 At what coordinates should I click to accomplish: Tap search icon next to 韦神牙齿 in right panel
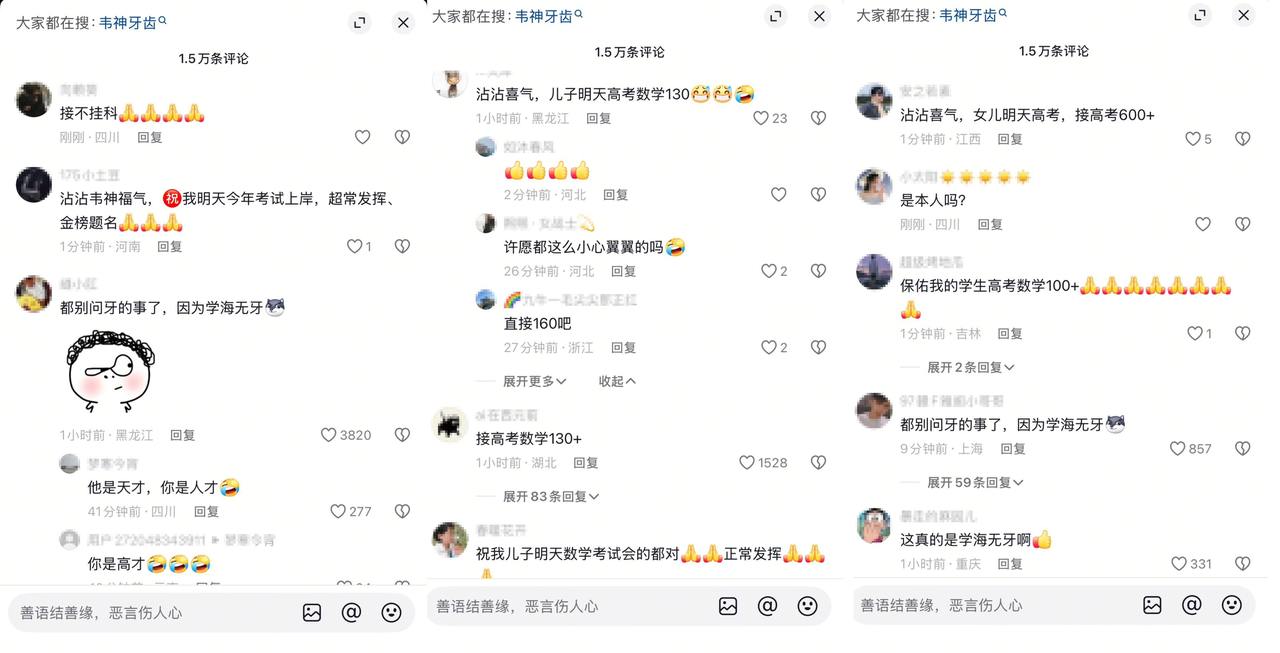tap(1003, 13)
